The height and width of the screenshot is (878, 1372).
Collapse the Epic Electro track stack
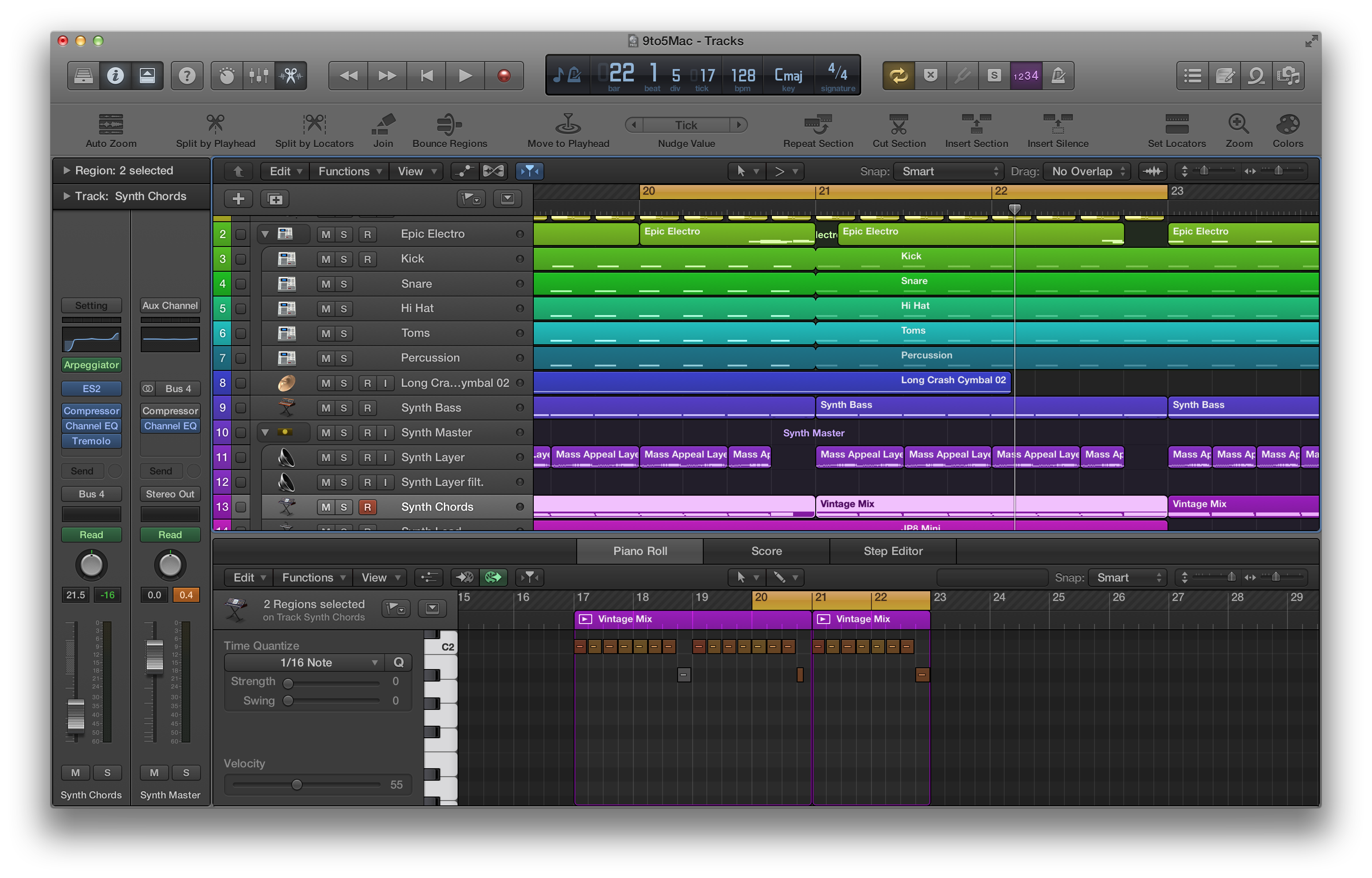point(265,234)
